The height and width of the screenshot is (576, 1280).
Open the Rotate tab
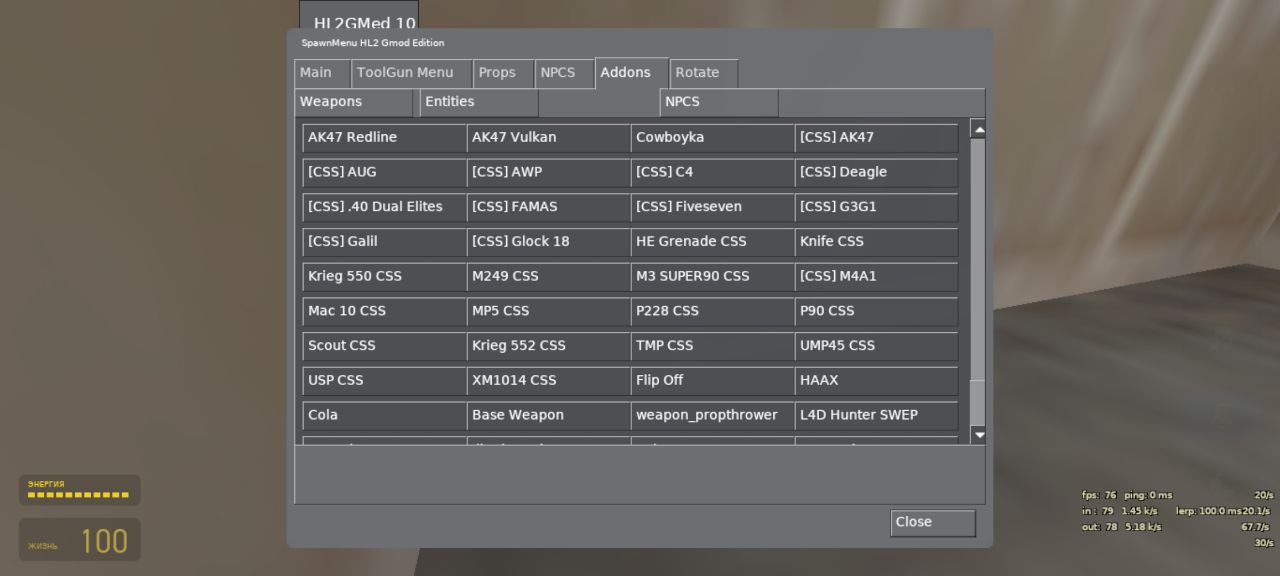click(704, 73)
